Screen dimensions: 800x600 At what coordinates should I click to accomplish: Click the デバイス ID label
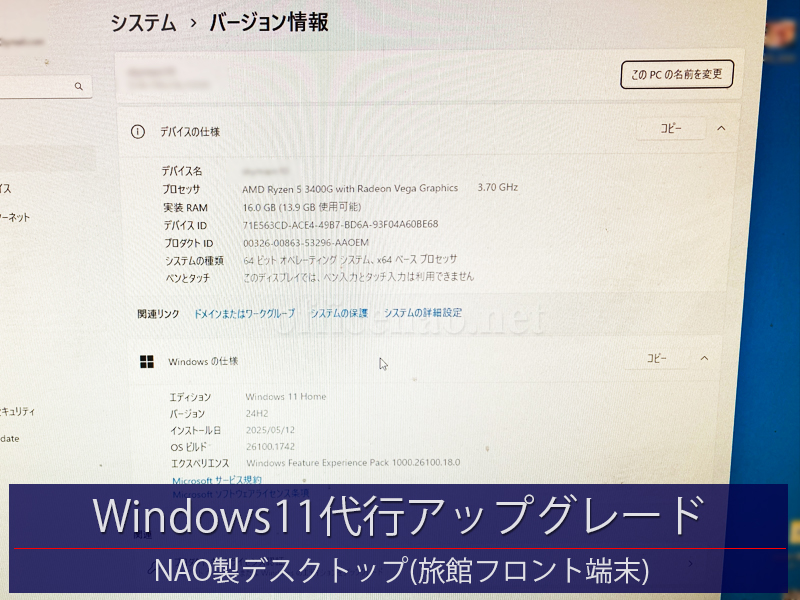point(185,226)
